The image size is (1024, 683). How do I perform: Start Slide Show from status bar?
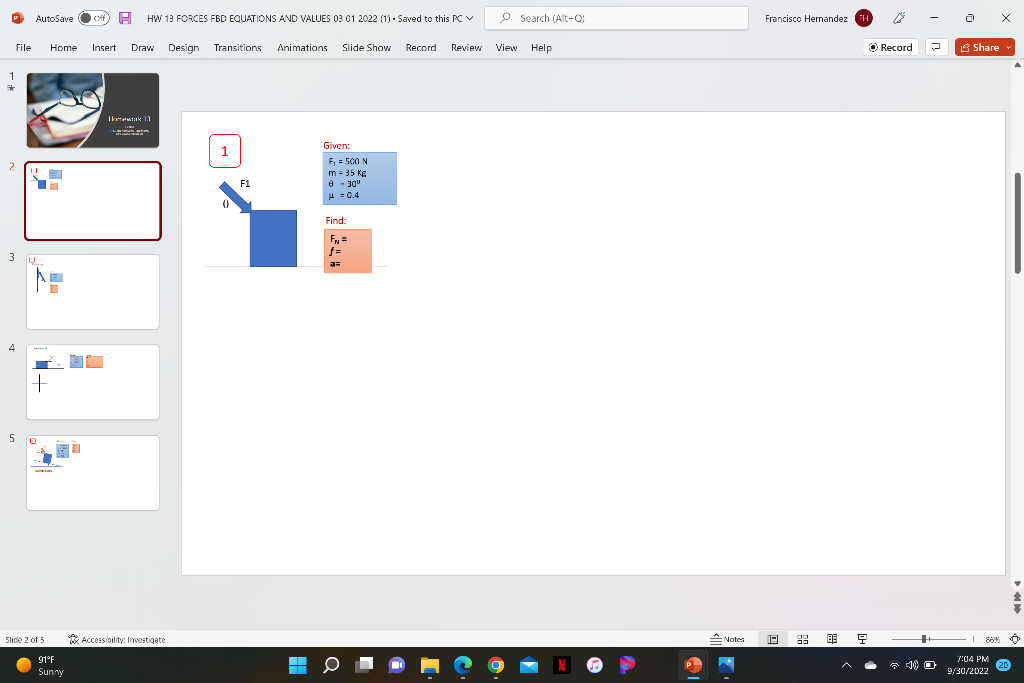[862, 639]
